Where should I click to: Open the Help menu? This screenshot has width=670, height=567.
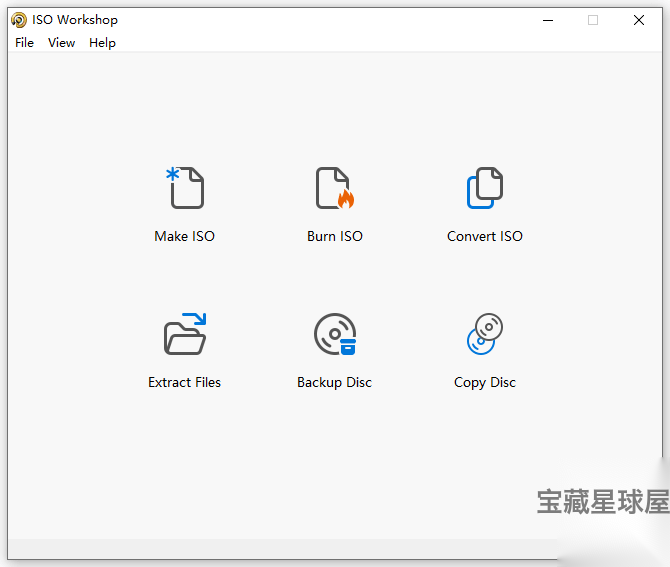click(103, 43)
